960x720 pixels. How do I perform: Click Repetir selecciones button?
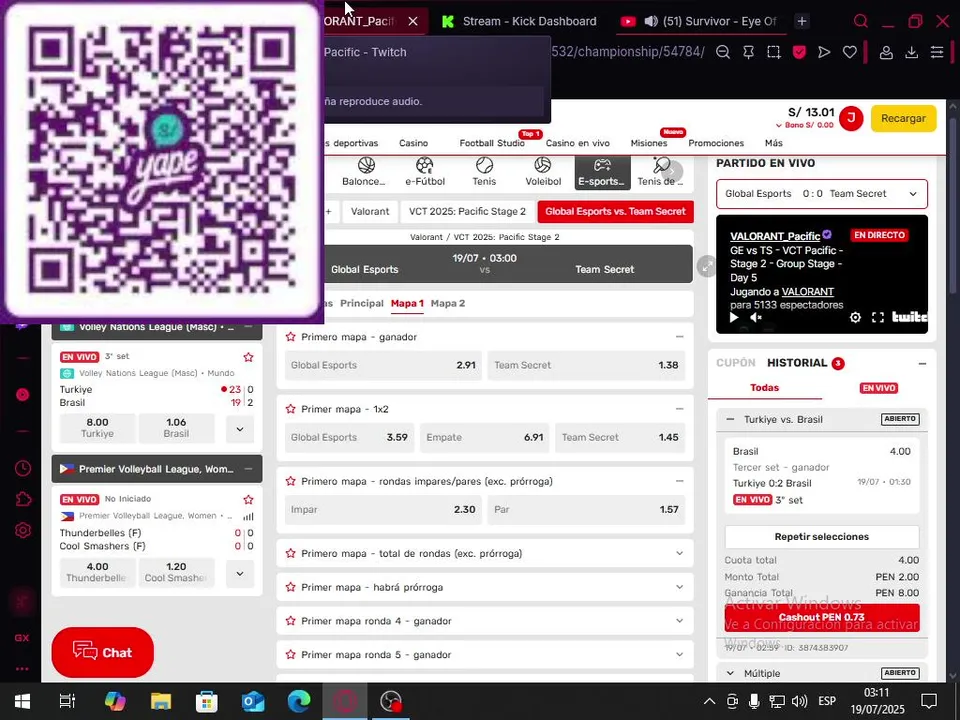tap(822, 537)
